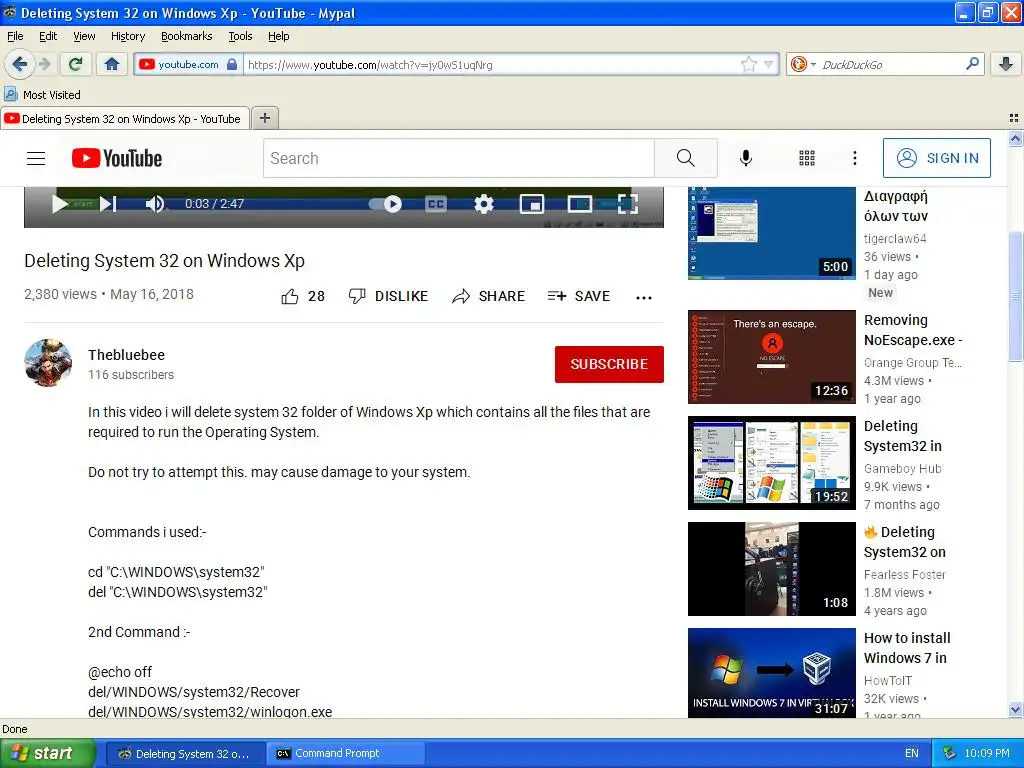The image size is (1024, 768).
Task: Open the Gameboy Hub 19:52 video thumbnail
Action: click(x=772, y=463)
